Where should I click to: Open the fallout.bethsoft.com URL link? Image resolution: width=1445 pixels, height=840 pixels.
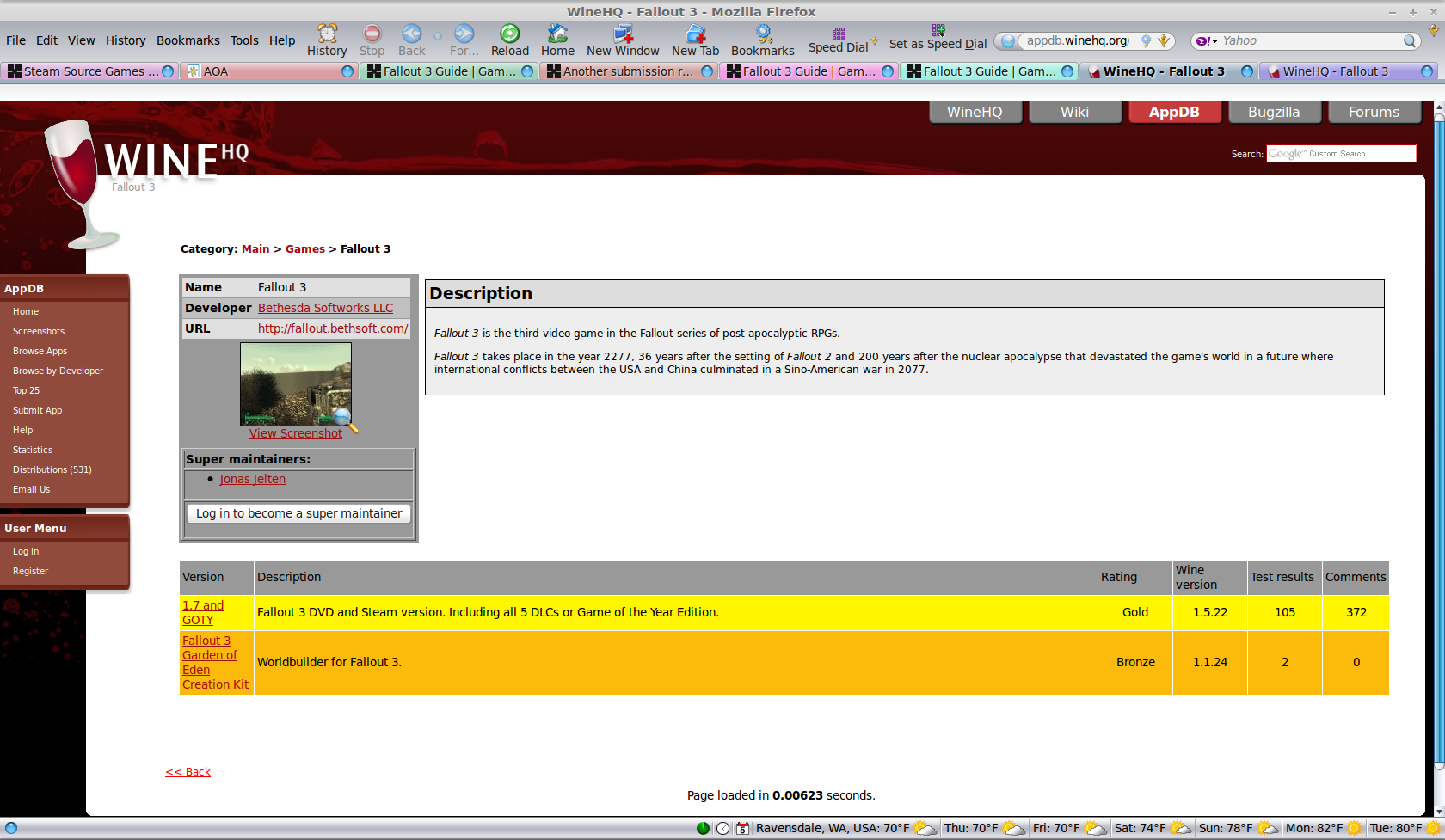[333, 328]
